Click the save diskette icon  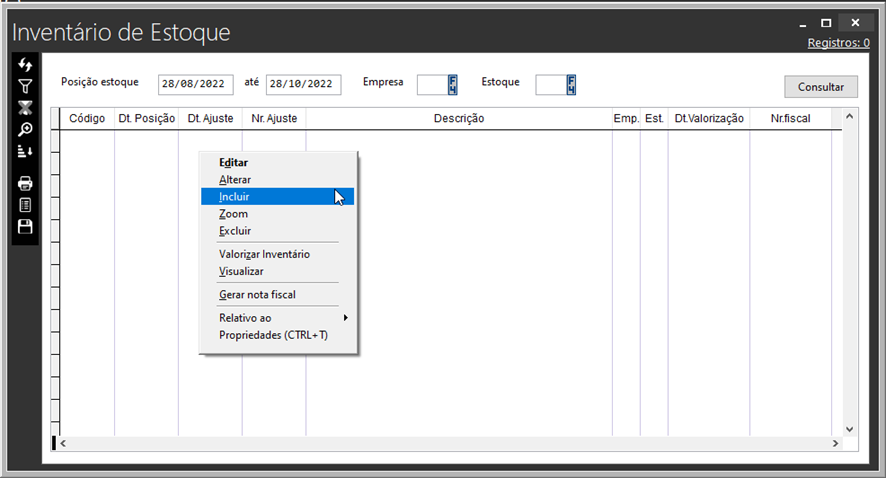coord(26,227)
